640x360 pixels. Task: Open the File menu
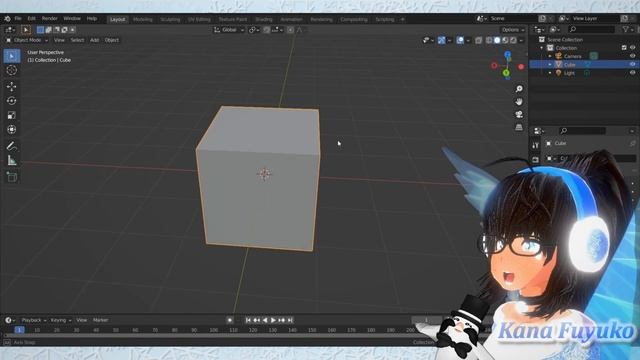coord(18,18)
